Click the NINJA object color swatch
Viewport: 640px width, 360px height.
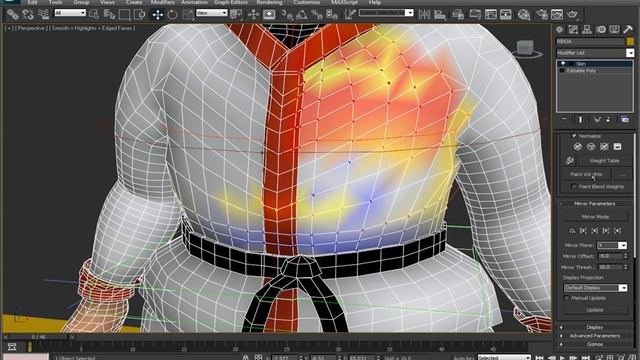tap(631, 41)
